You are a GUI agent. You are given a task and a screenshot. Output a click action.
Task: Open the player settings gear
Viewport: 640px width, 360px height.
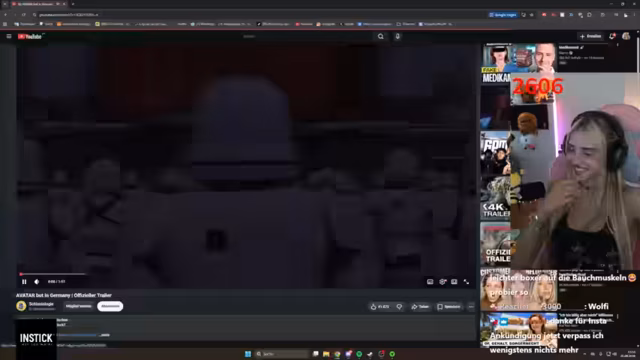pyautogui.click(x=442, y=282)
